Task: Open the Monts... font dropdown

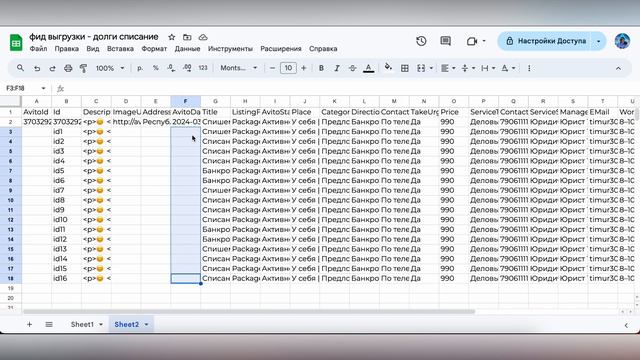Action: coord(239,68)
